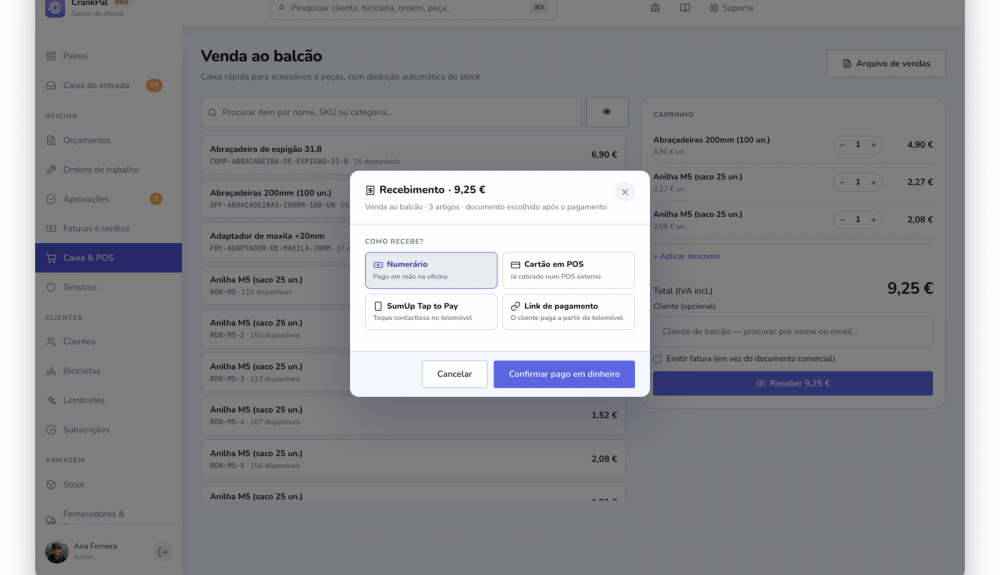Screen dimensions: 1000x575
Task: Choose Link de pagamento option
Action: (x=568, y=311)
